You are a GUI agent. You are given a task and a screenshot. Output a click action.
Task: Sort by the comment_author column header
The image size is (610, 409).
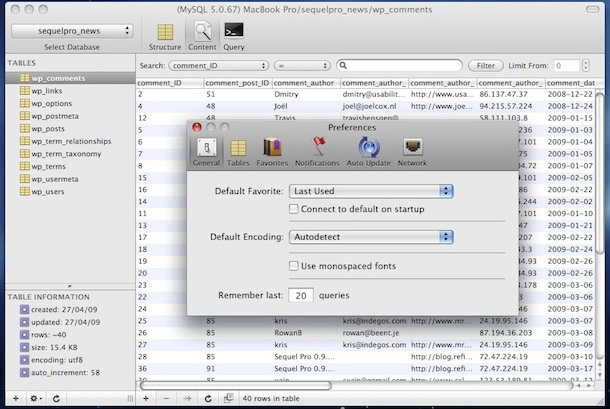(x=306, y=83)
